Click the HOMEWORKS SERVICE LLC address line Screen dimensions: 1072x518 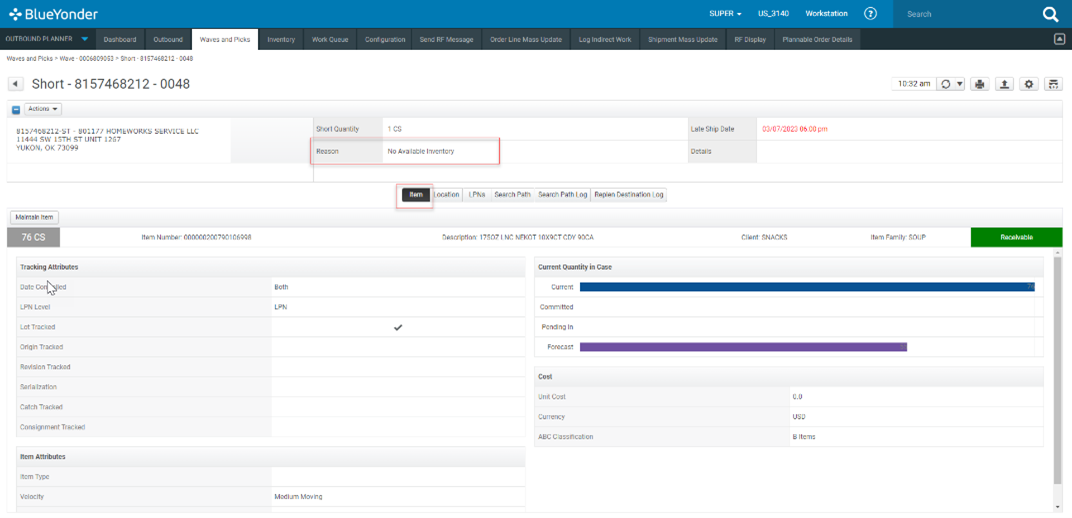click(107, 131)
